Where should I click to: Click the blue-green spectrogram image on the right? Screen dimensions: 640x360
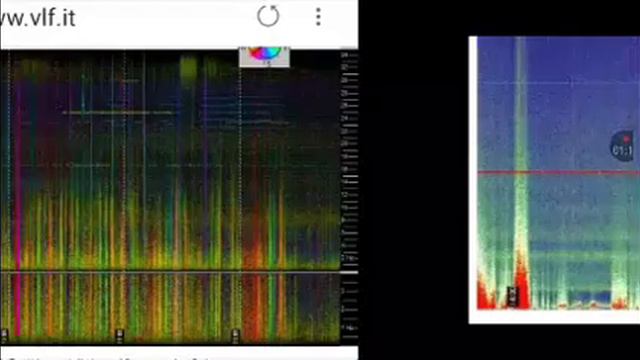[558, 173]
